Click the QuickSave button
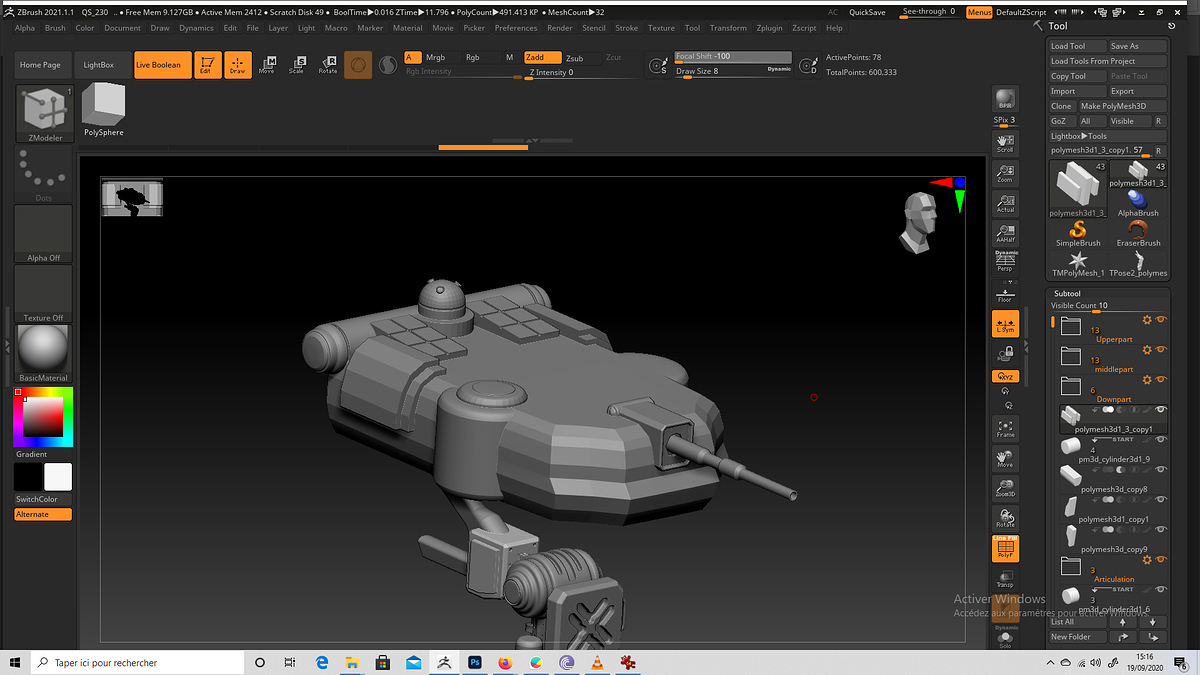The width and height of the screenshot is (1200, 675). click(x=867, y=12)
